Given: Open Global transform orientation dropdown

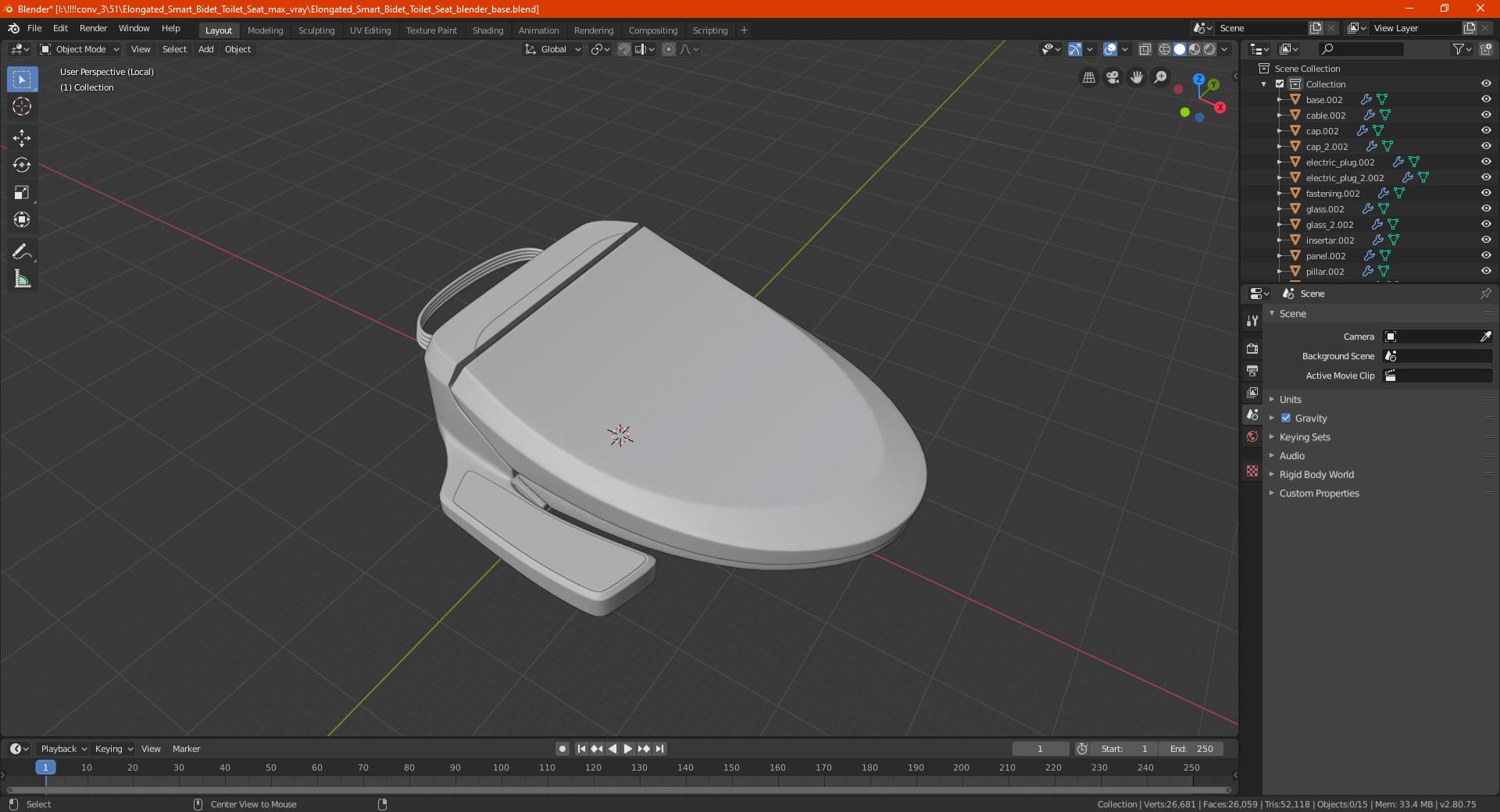Looking at the screenshot, I should click(553, 49).
